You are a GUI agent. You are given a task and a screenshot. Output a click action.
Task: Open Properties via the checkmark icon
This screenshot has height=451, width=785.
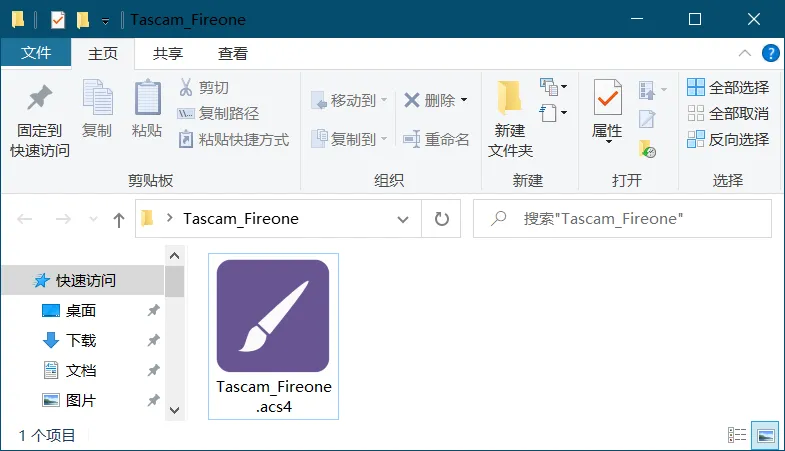click(607, 100)
